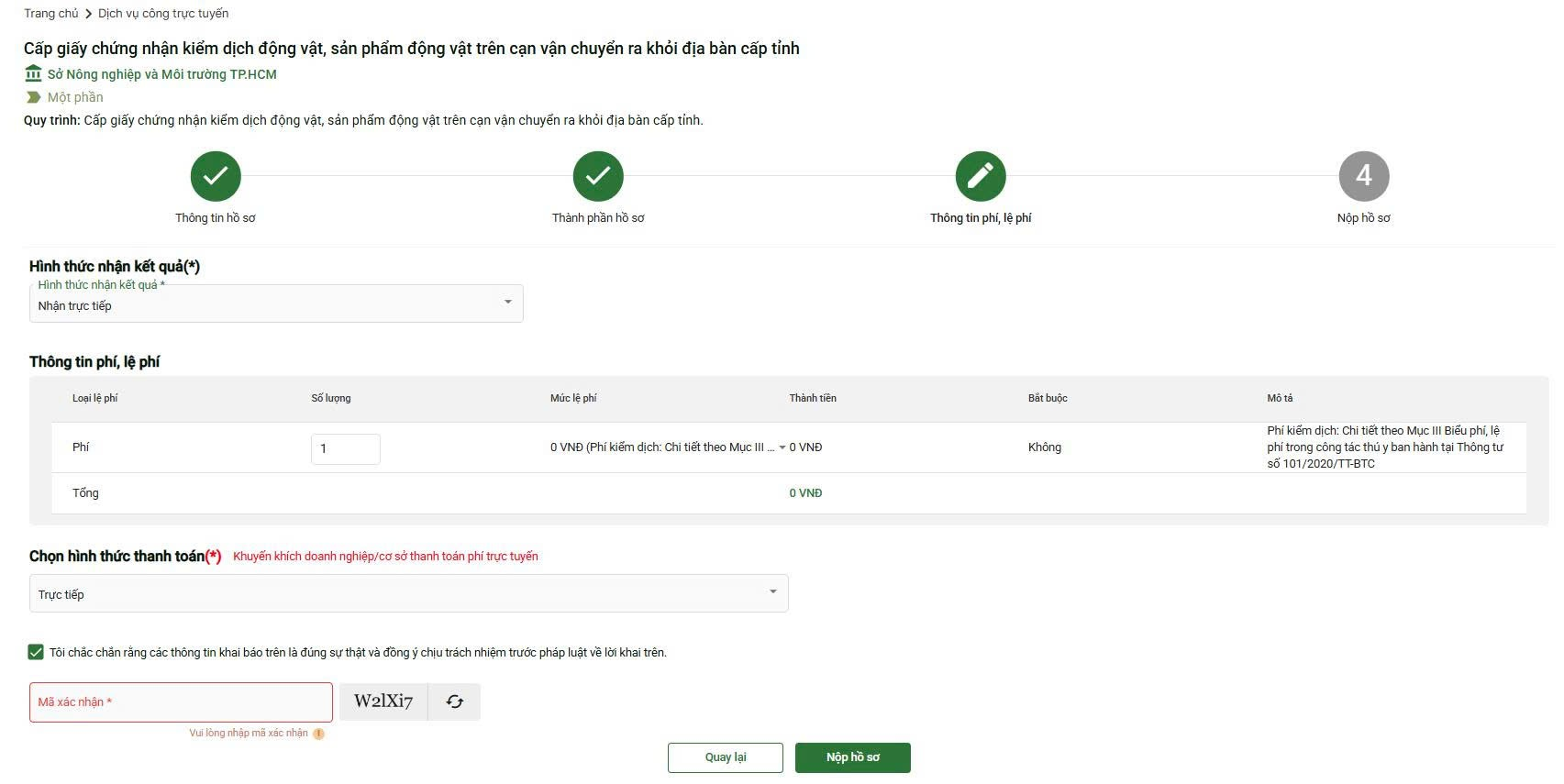Expand the Mức lệ phí fee dropdown
This screenshot has height=784, width=1564.
coord(782,447)
